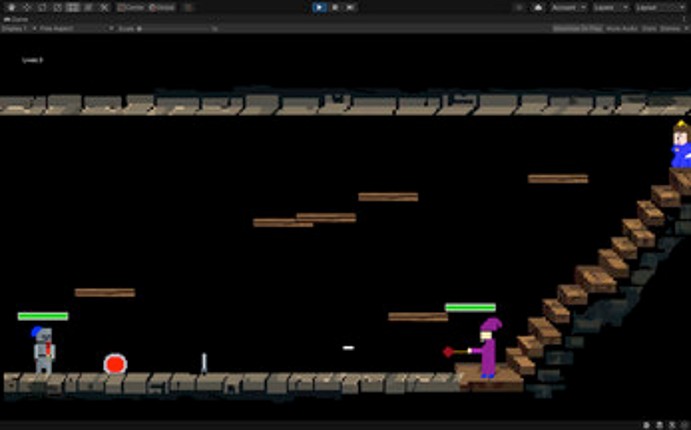Toggle Center pivot mode
The height and width of the screenshot is (430, 691).
(x=131, y=7)
